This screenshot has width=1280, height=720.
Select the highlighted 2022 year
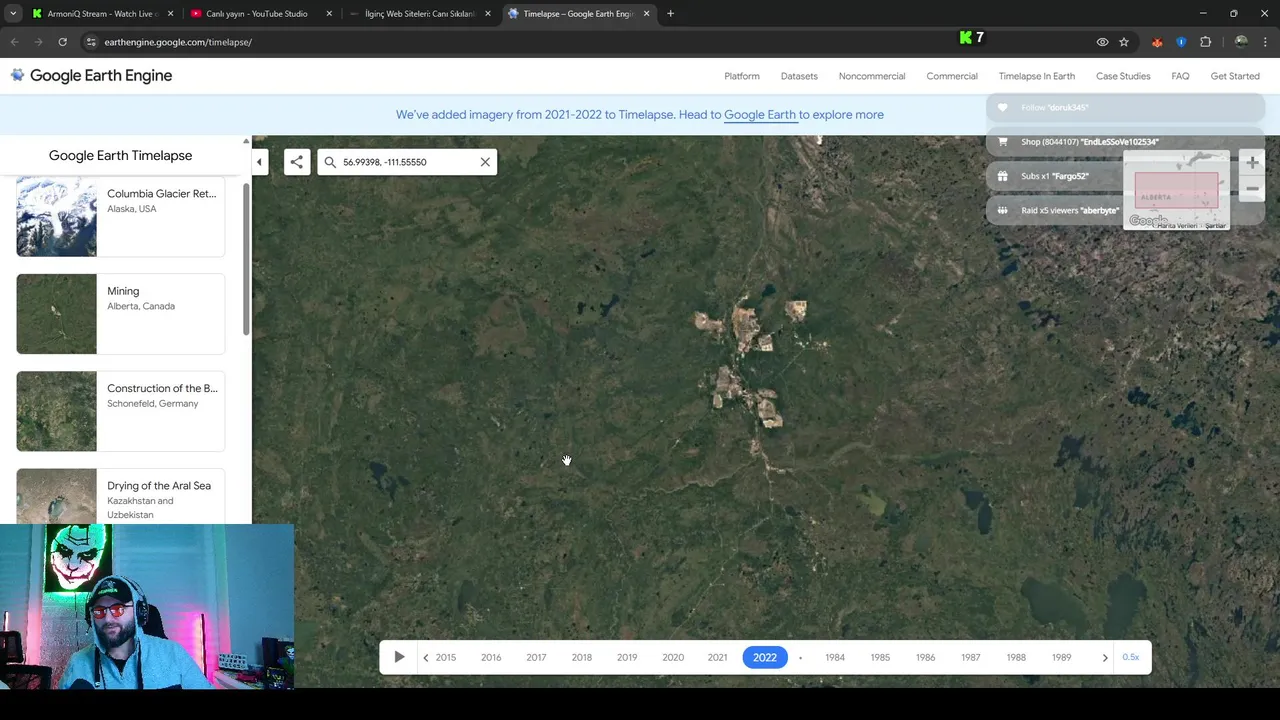point(765,657)
